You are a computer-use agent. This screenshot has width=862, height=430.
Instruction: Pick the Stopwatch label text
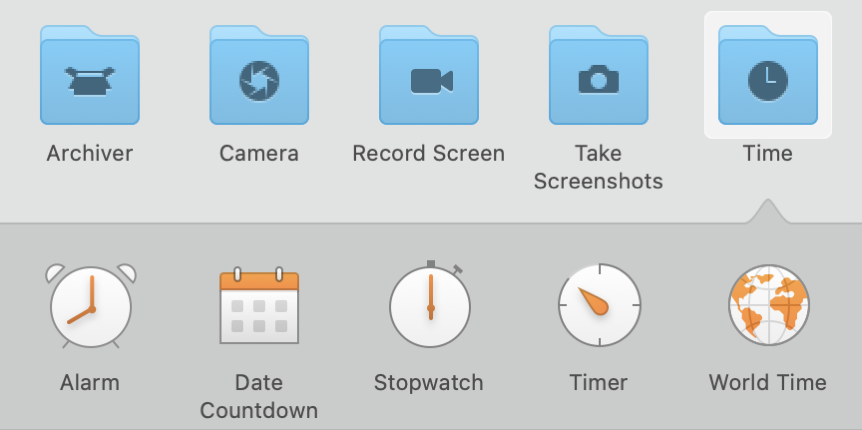[429, 383]
